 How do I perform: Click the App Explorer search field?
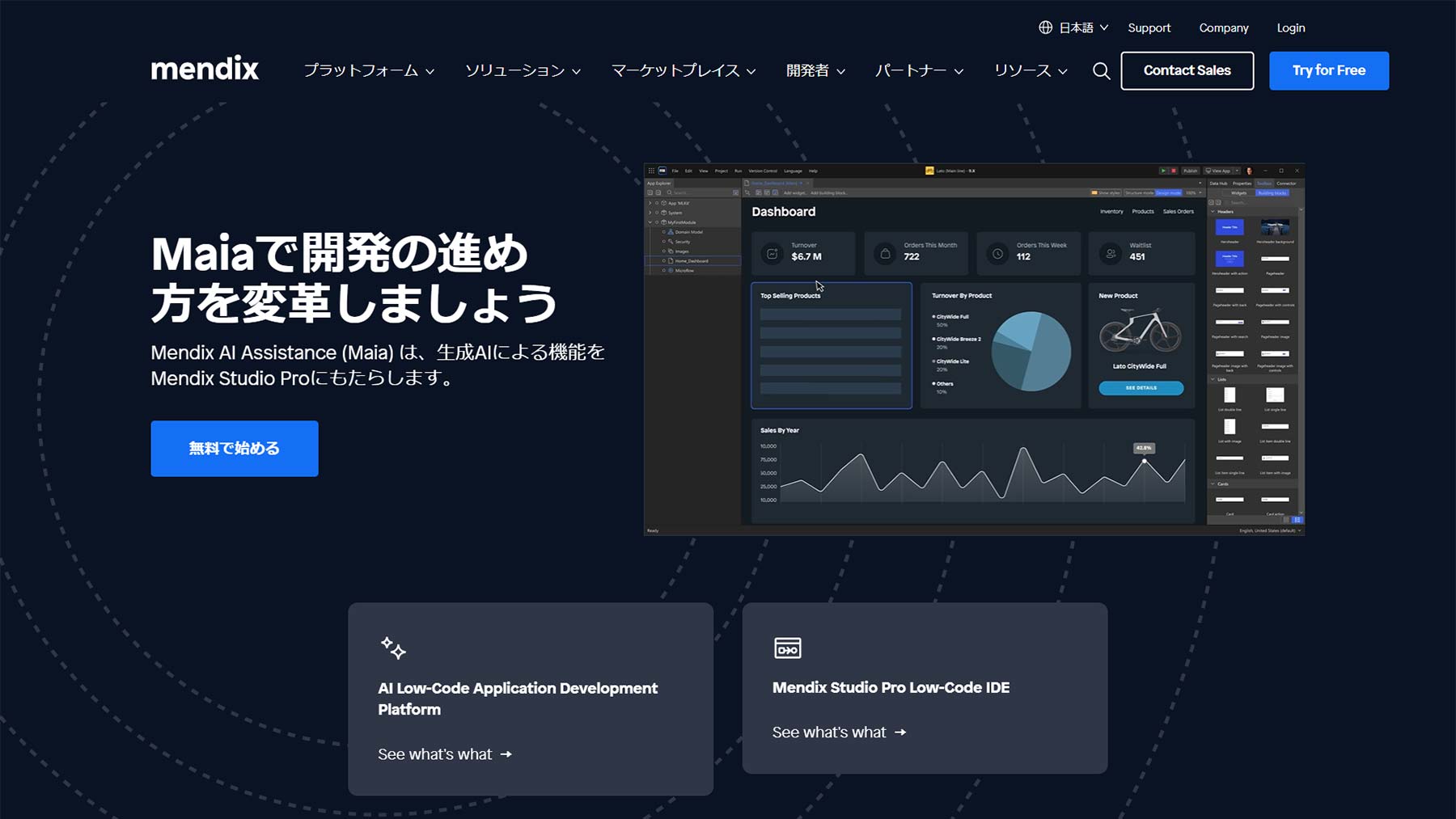tap(699, 193)
